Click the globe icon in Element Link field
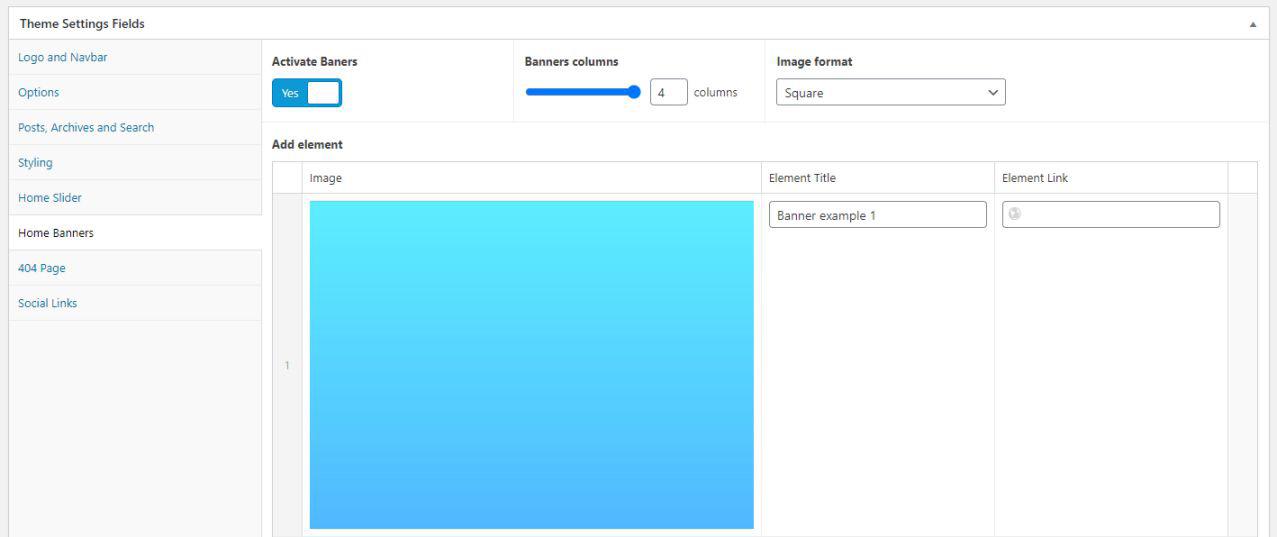The image size is (1277, 537). point(1015,213)
